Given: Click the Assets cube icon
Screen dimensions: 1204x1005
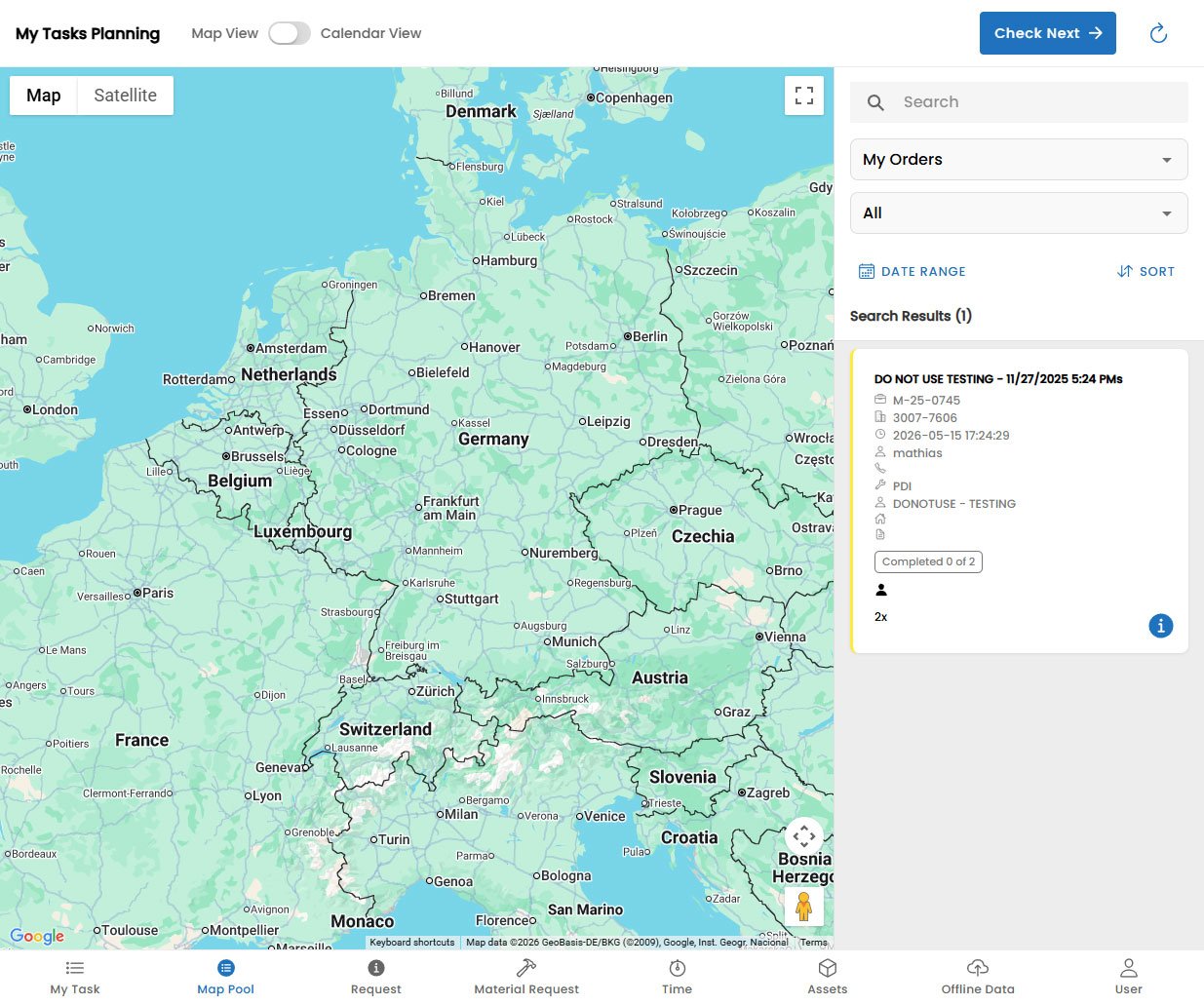Looking at the screenshot, I should [x=828, y=968].
